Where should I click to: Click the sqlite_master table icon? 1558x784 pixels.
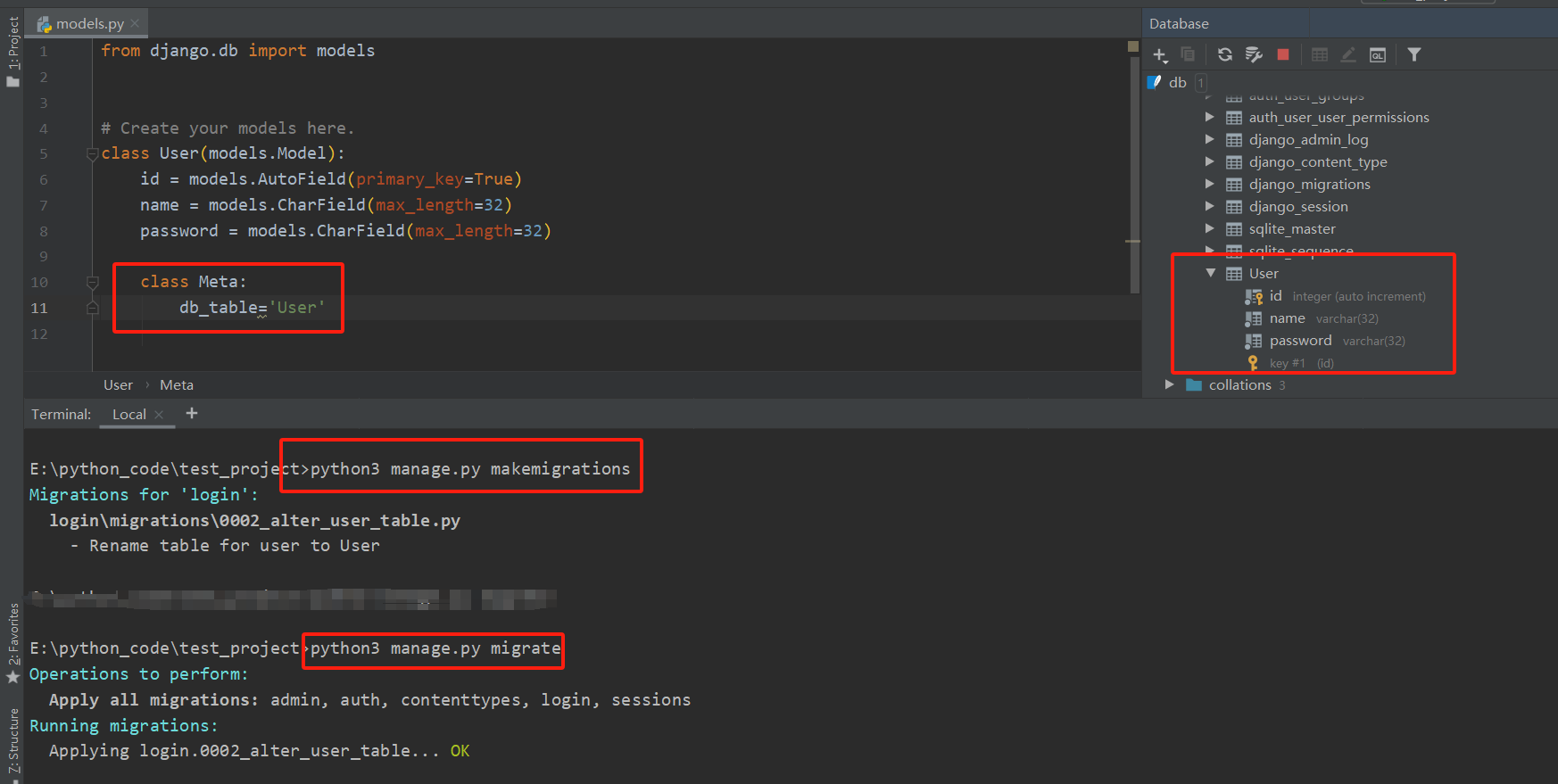click(1234, 229)
